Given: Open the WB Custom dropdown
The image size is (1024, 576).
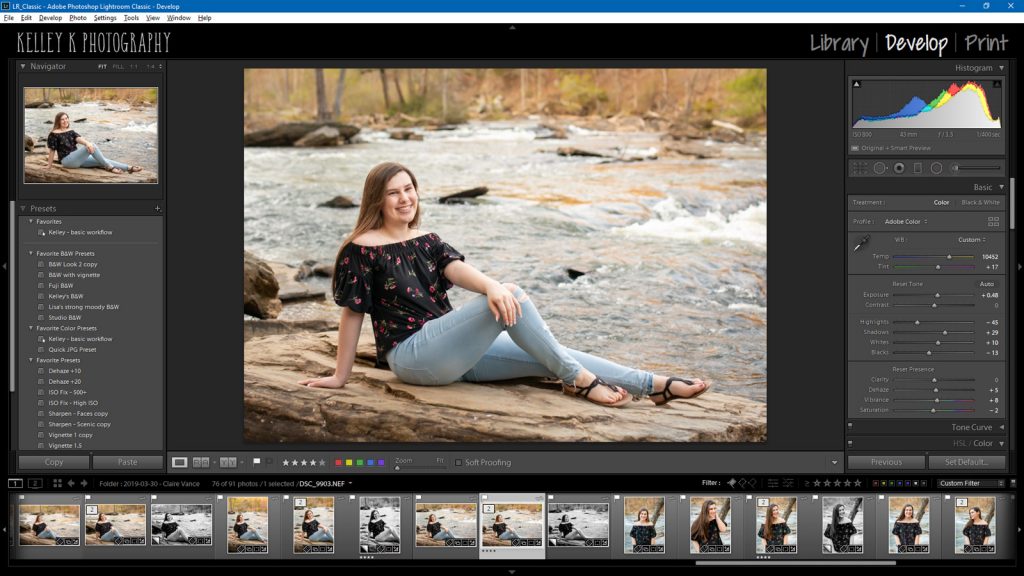Looking at the screenshot, I should coord(972,240).
